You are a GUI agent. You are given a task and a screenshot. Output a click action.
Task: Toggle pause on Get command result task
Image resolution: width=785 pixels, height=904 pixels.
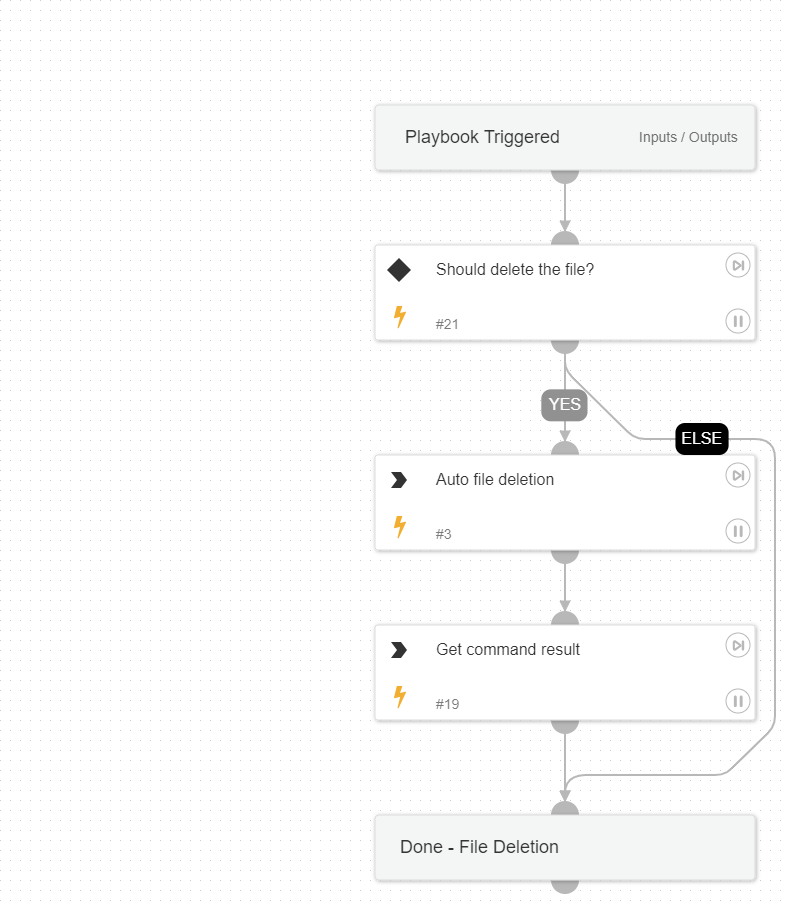[x=737, y=701]
